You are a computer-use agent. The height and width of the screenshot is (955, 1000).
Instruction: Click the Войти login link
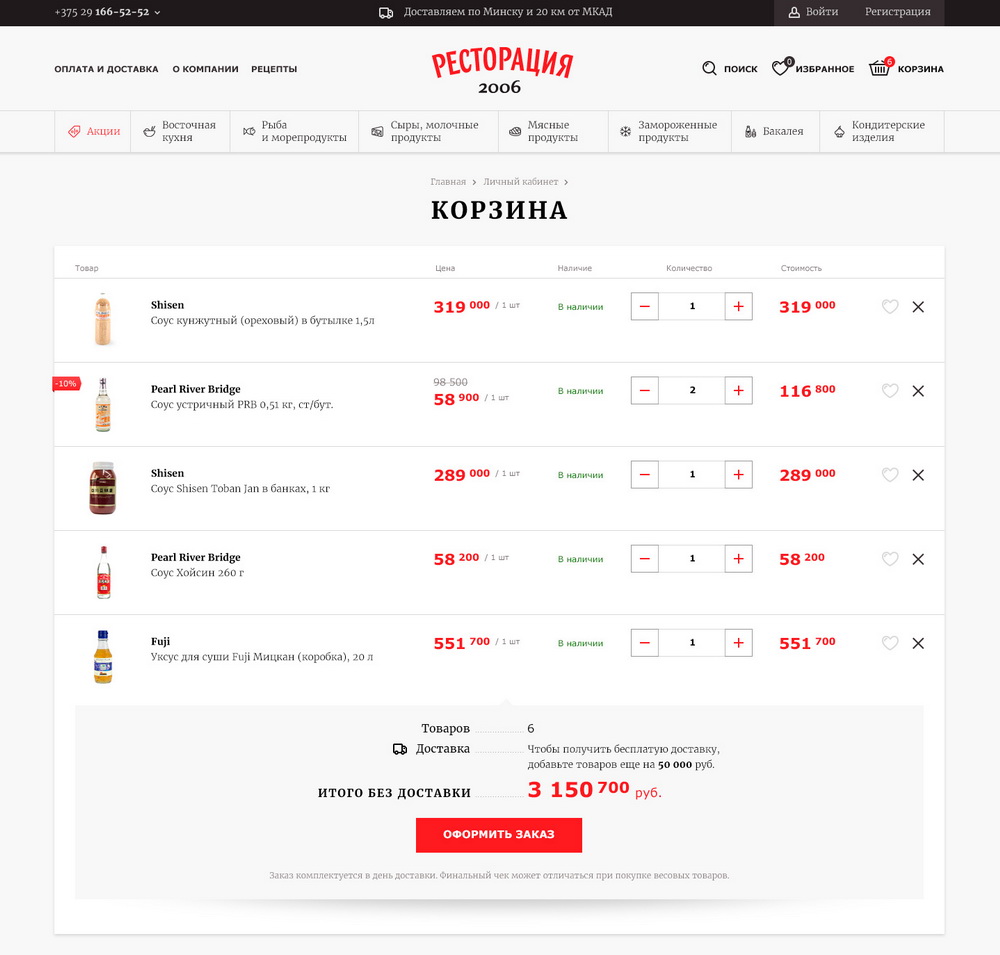click(x=813, y=12)
